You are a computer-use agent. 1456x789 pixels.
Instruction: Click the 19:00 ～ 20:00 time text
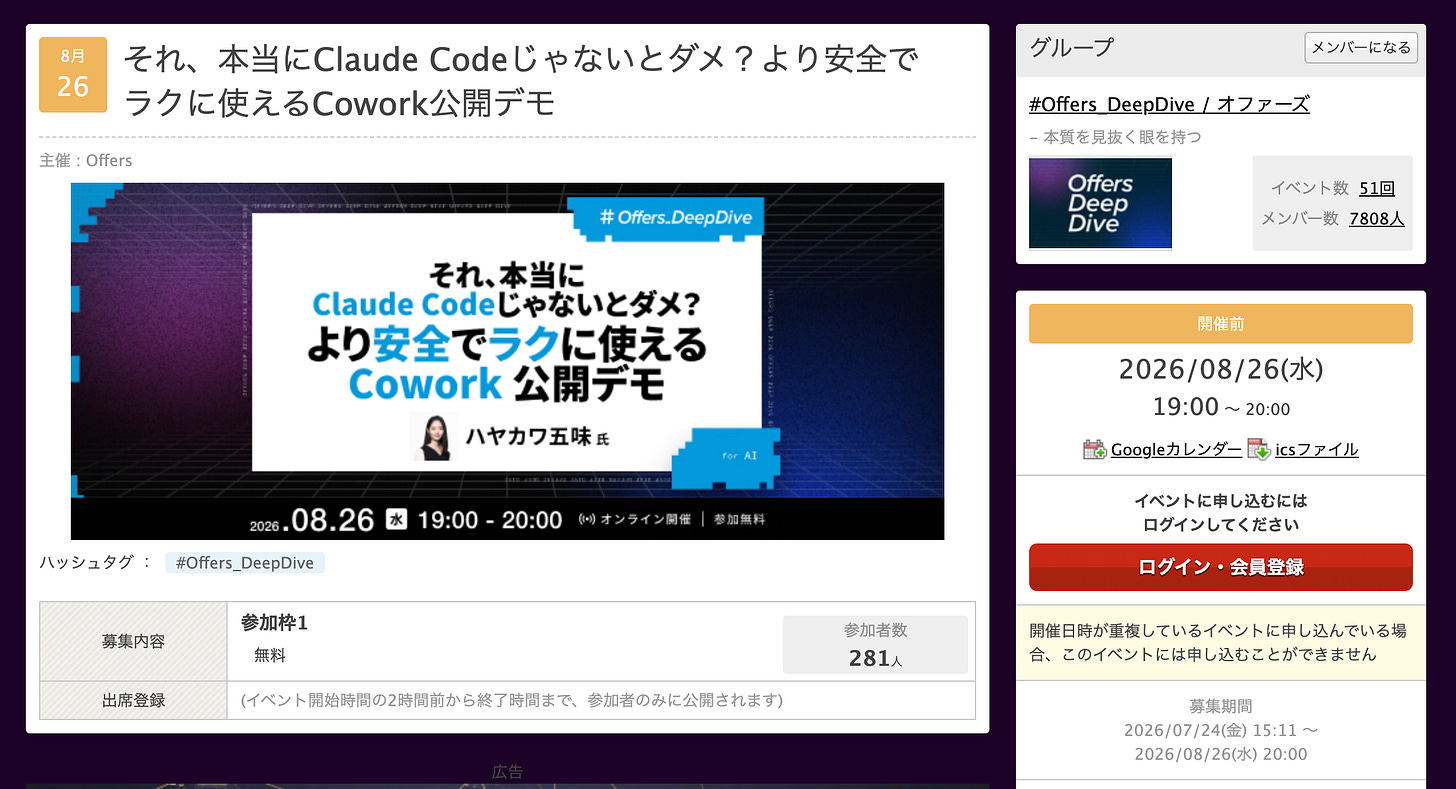pyautogui.click(x=1220, y=407)
